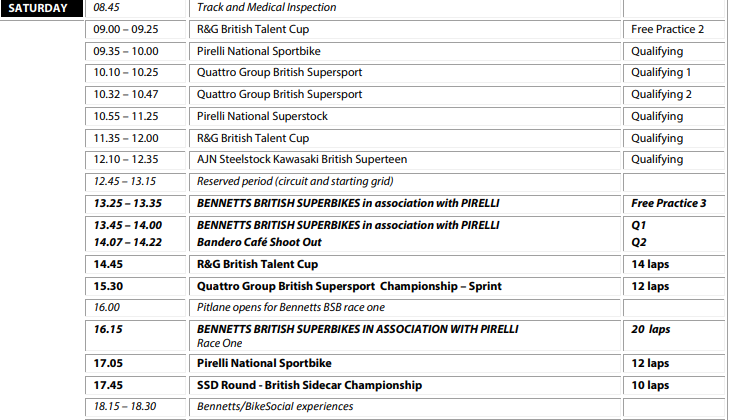
Task: Click the SATURDAY day header
Action: [41, 8]
